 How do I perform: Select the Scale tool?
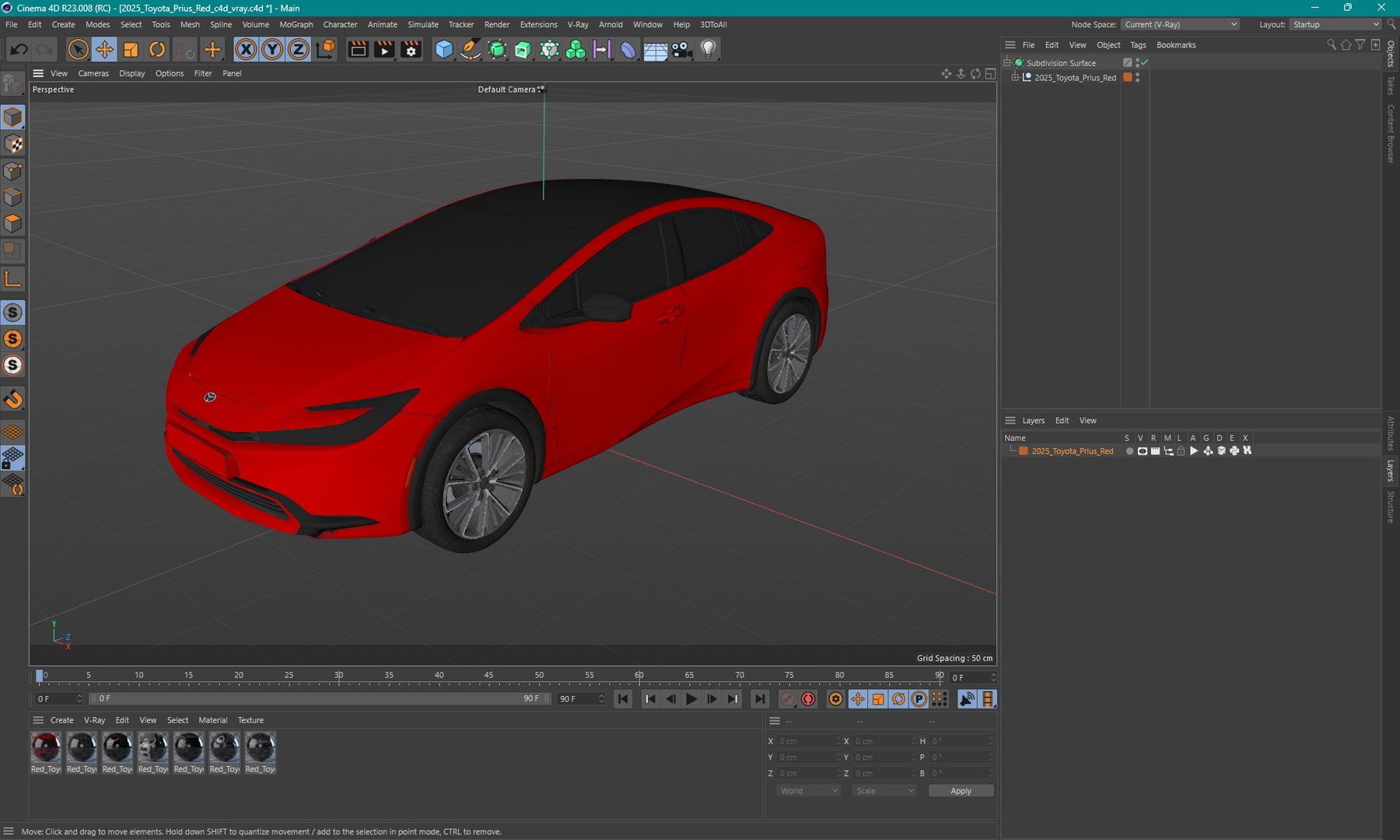(x=131, y=50)
